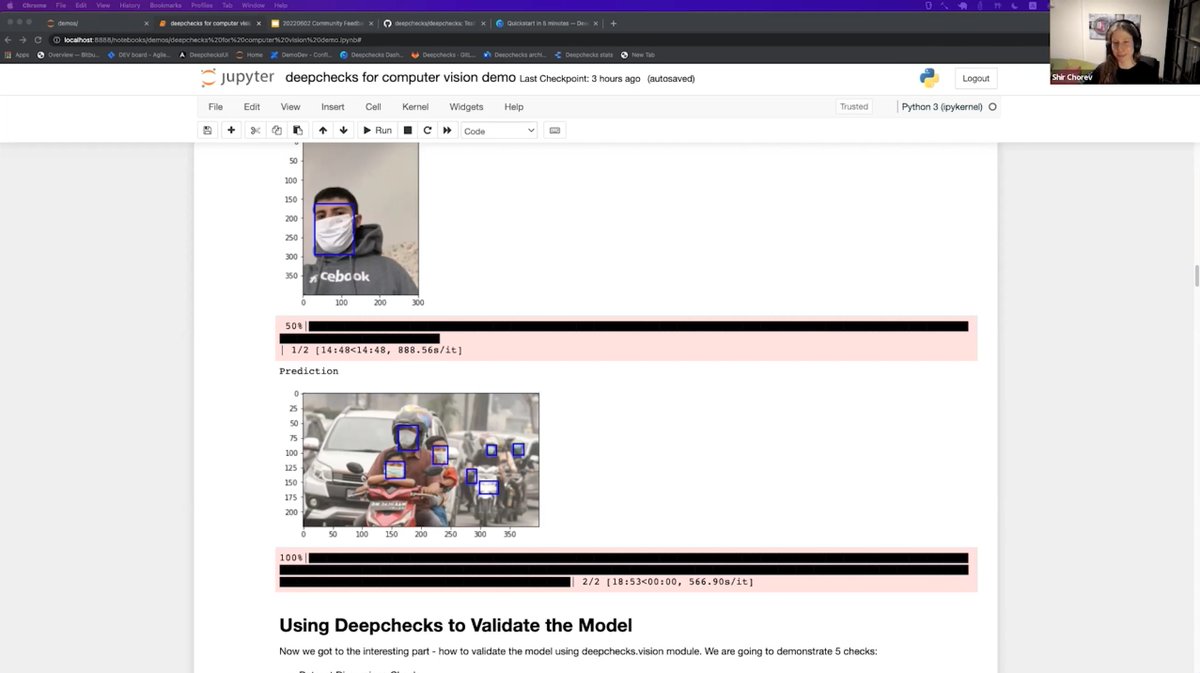Open the View menu in Jupyter

290,107
